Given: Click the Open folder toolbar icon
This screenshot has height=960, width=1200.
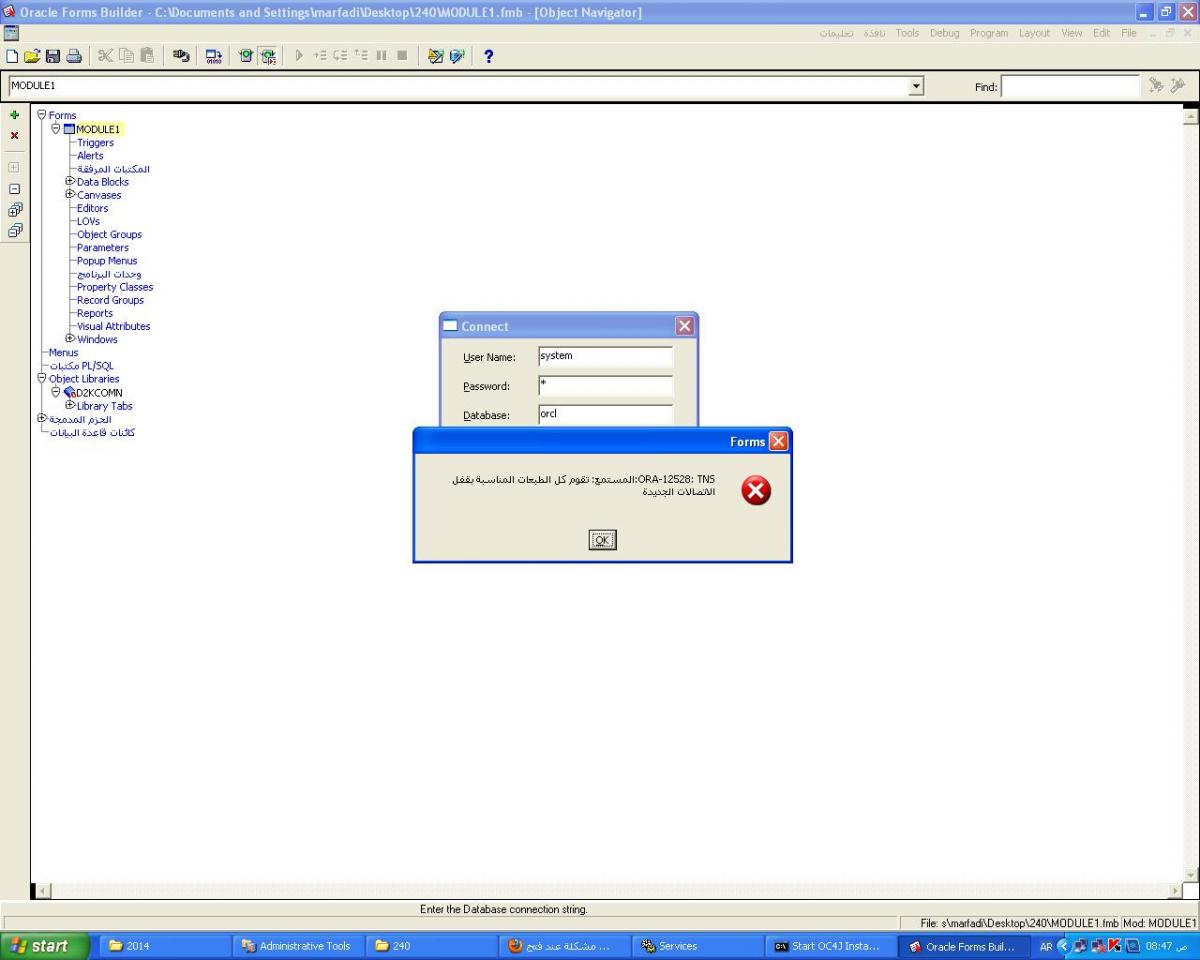Looking at the screenshot, I should coord(32,56).
